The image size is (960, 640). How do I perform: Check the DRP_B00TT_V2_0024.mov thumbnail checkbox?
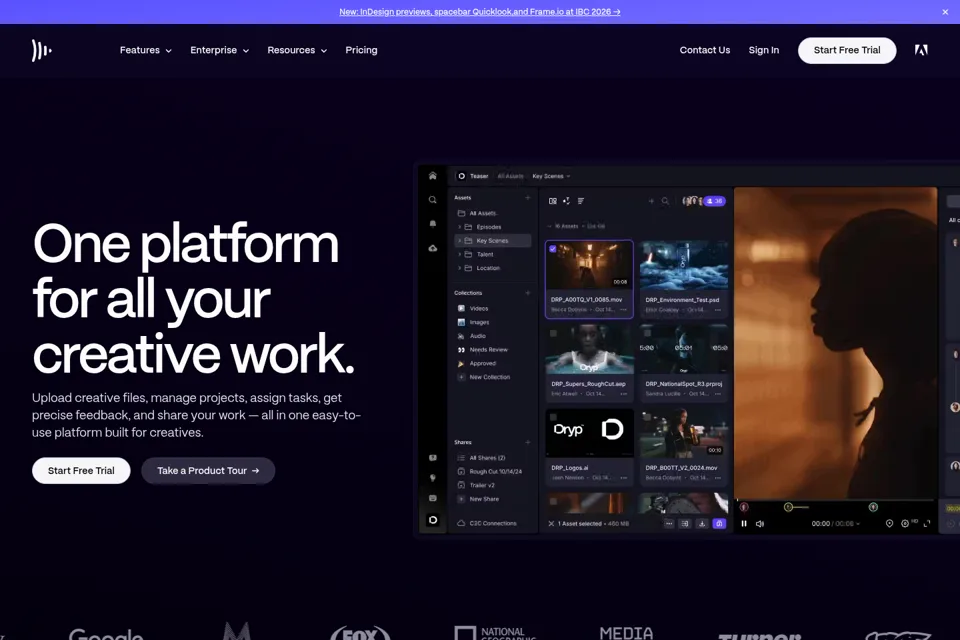click(647, 417)
